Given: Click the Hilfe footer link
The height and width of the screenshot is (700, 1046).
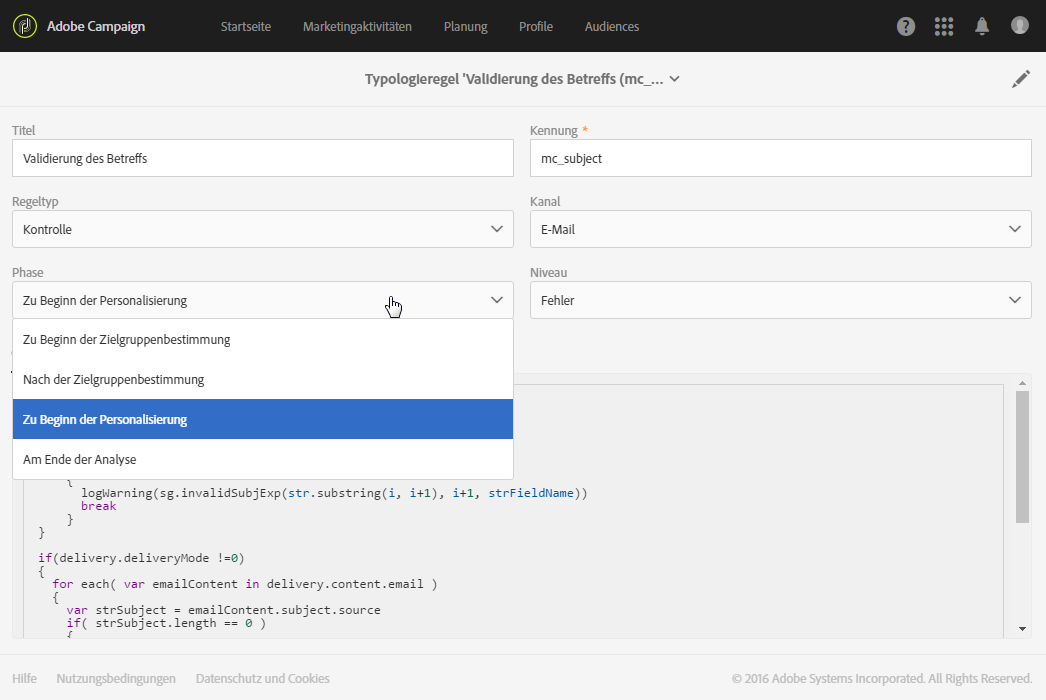Looking at the screenshot, I should tap(24, 679).
